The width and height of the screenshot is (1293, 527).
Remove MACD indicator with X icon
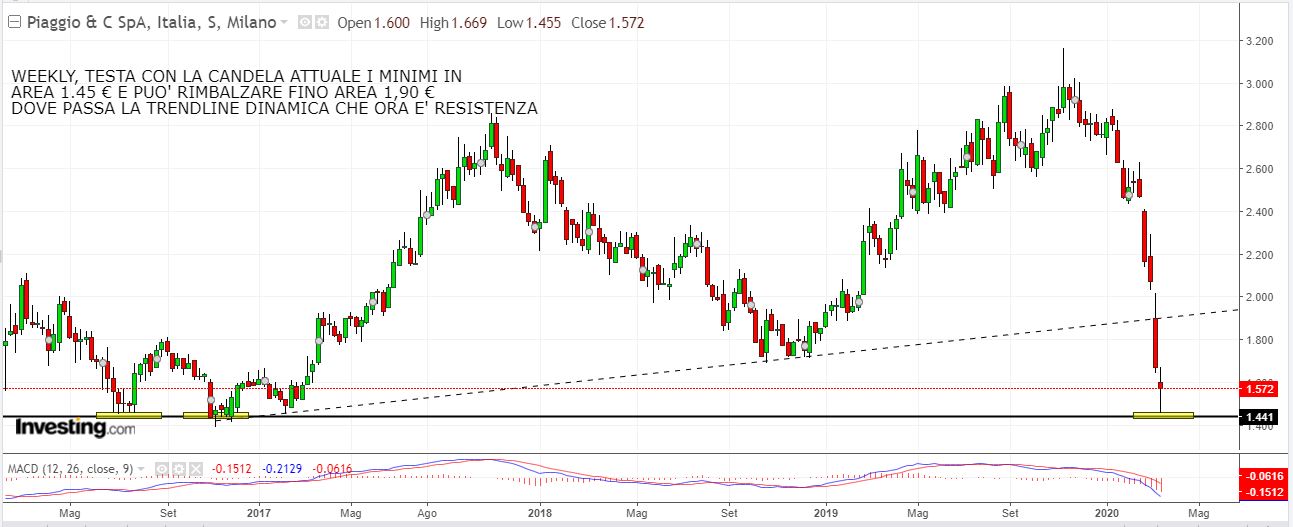(x=193, y=468)
